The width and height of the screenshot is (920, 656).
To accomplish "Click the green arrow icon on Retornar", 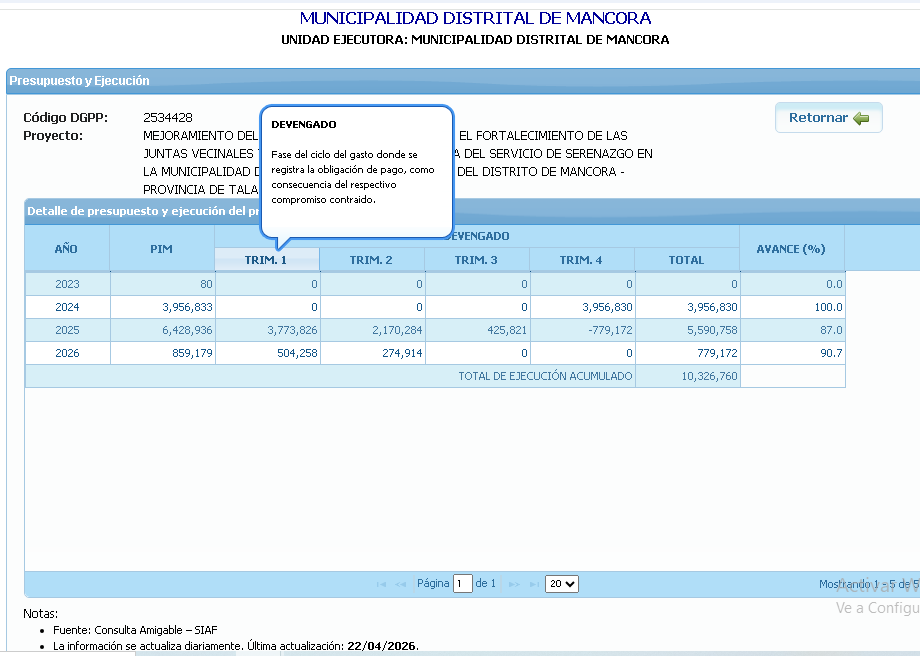I will tap(862, 118).
